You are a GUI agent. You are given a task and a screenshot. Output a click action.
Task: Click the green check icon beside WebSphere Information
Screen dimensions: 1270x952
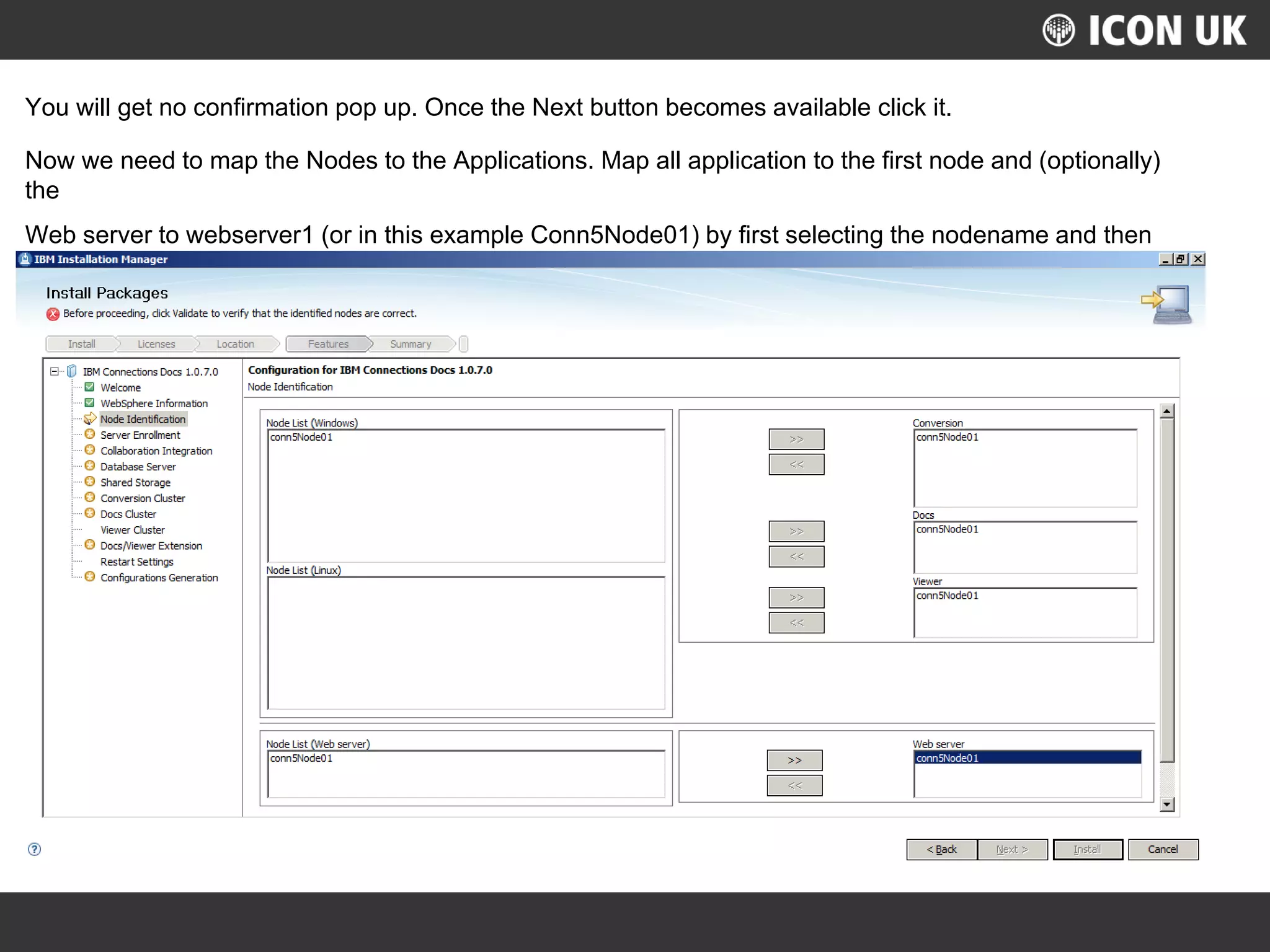pyautogui.click(x=89, y=403)
